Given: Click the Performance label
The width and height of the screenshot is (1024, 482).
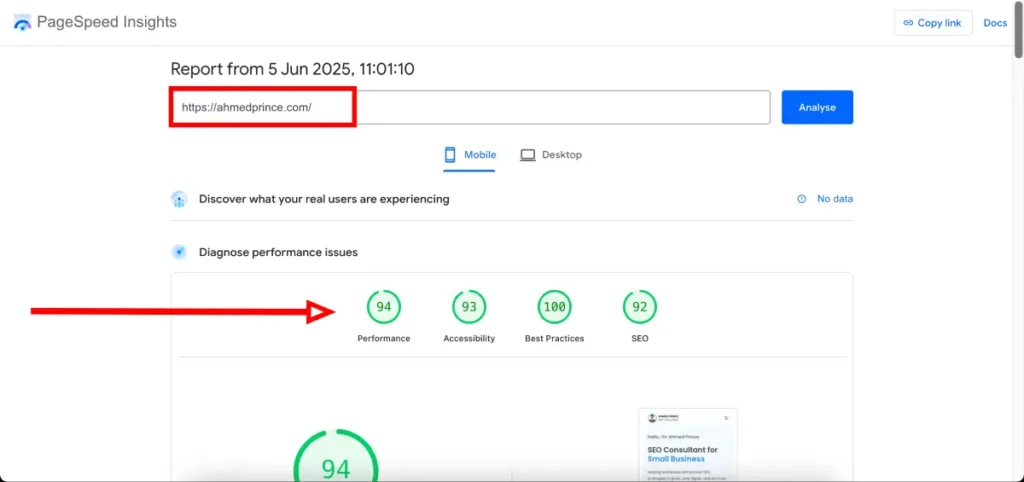Looking at the screenshot, I should pyautogui.click(x=384, y=338).
